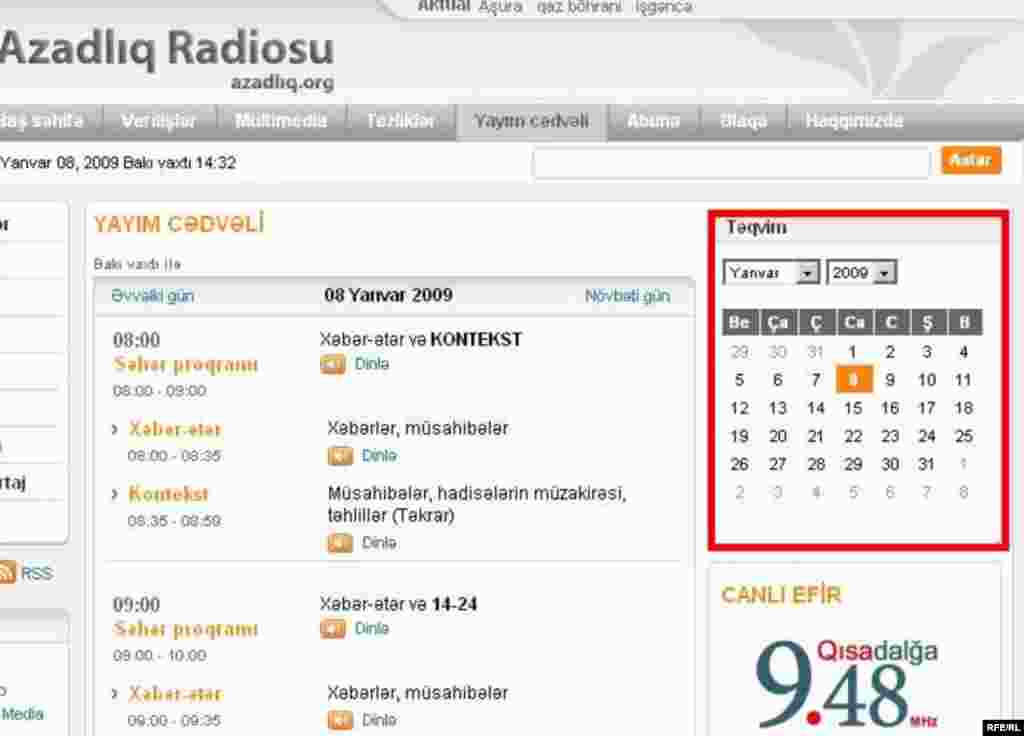Open the Abunə tab
1024x736 pixels.
[652, 120]
